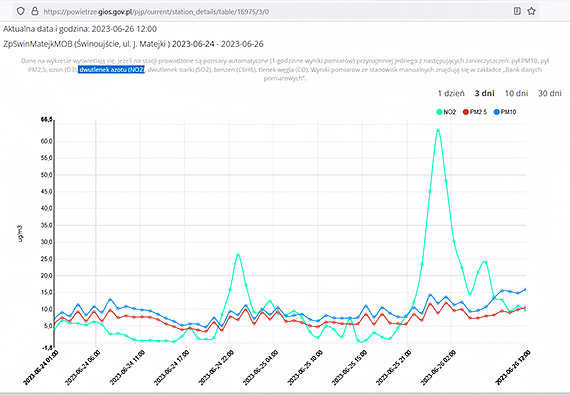The width and height of the screenshot is (570, 395).
Task: Click x-axis label 2023-06-24 01:00
Action: (41, 367)
